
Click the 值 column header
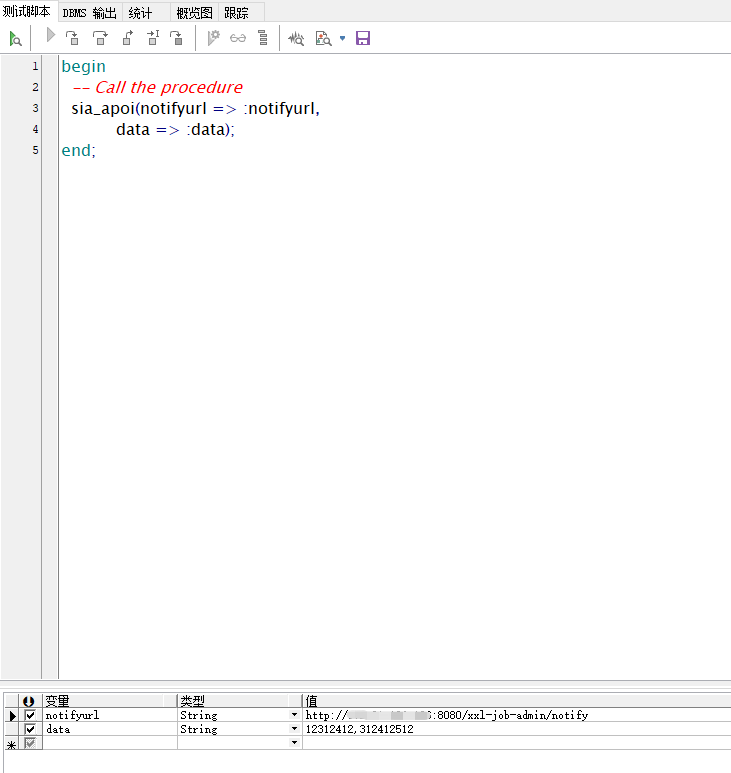[516, 701]
